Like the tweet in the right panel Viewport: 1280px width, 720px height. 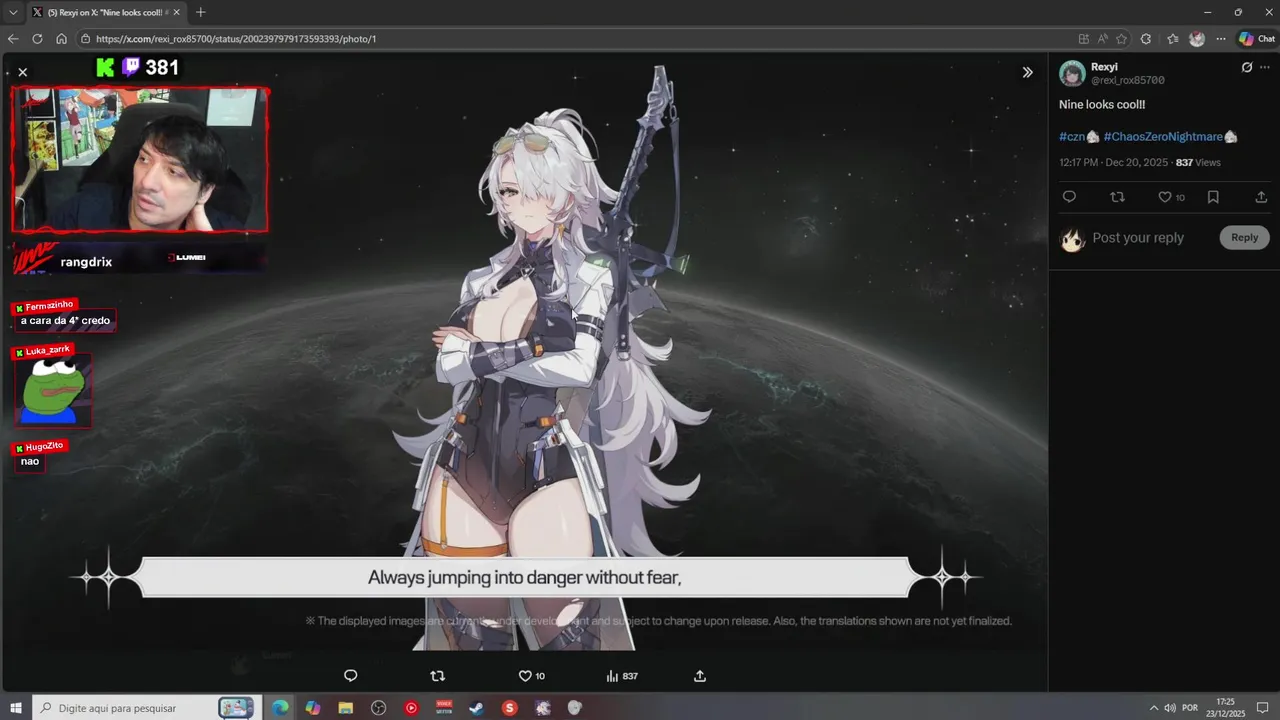coord(1165,197)
